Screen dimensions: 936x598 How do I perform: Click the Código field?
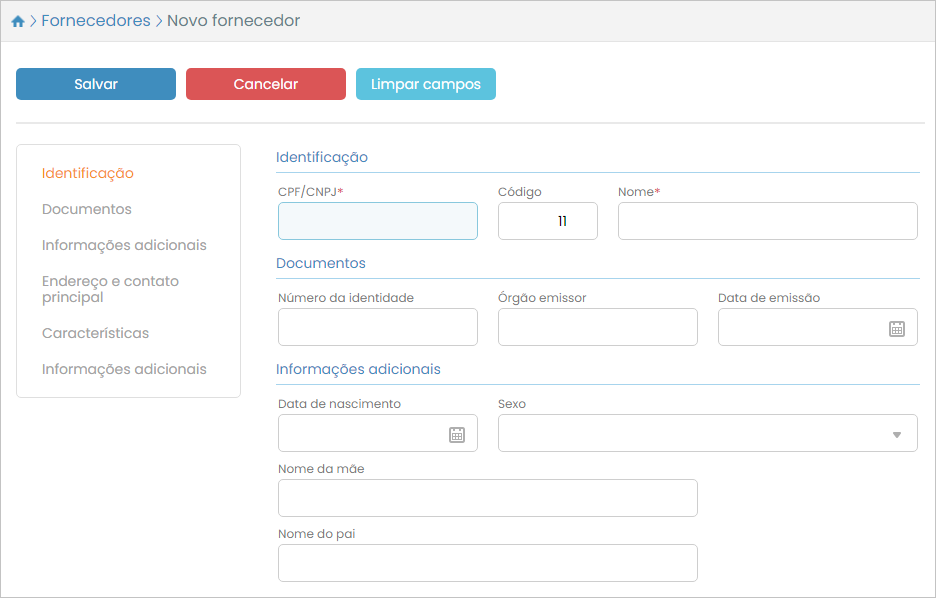[548, 221]
